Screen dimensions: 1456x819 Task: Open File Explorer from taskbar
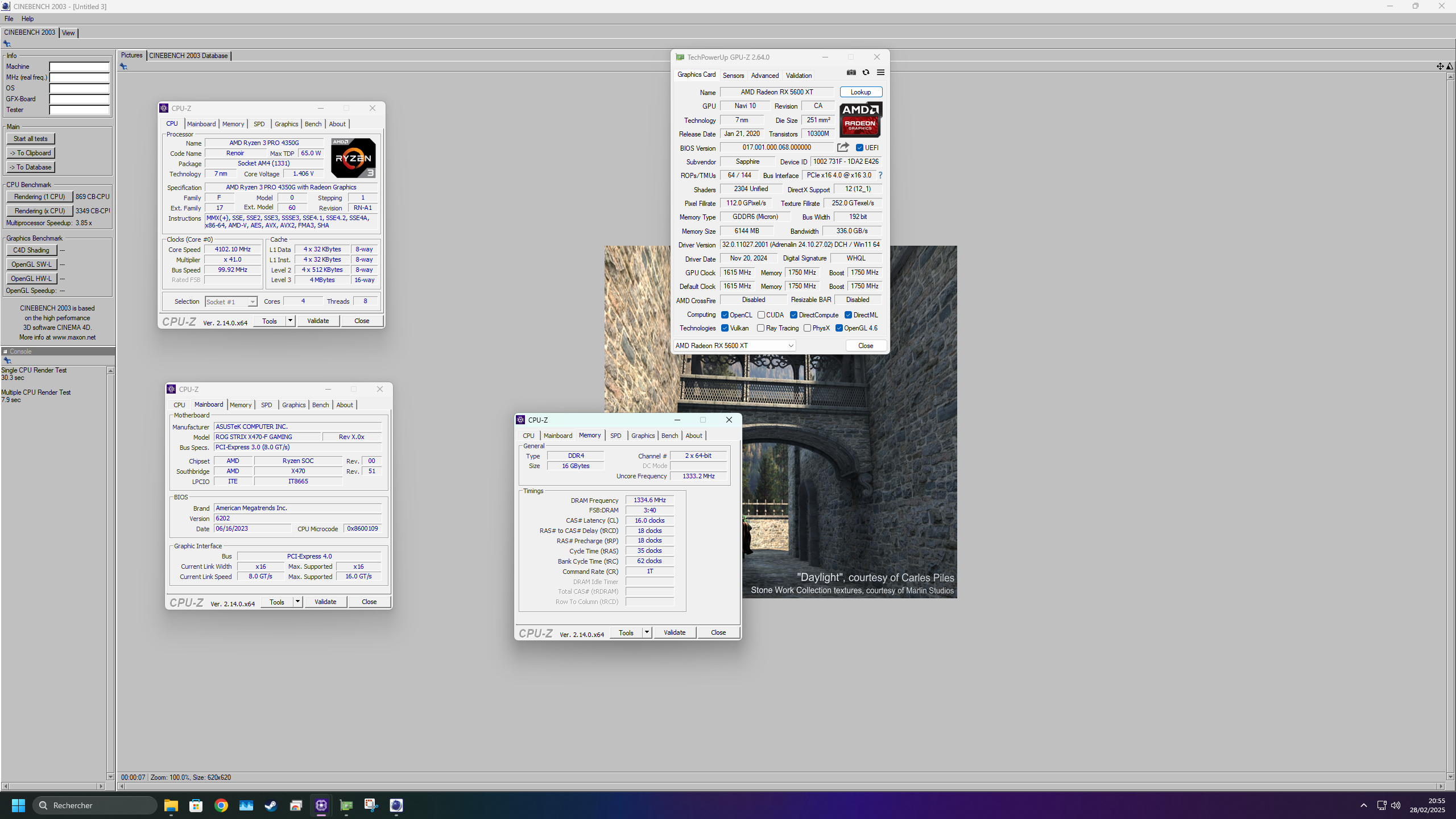coord(171,805)
